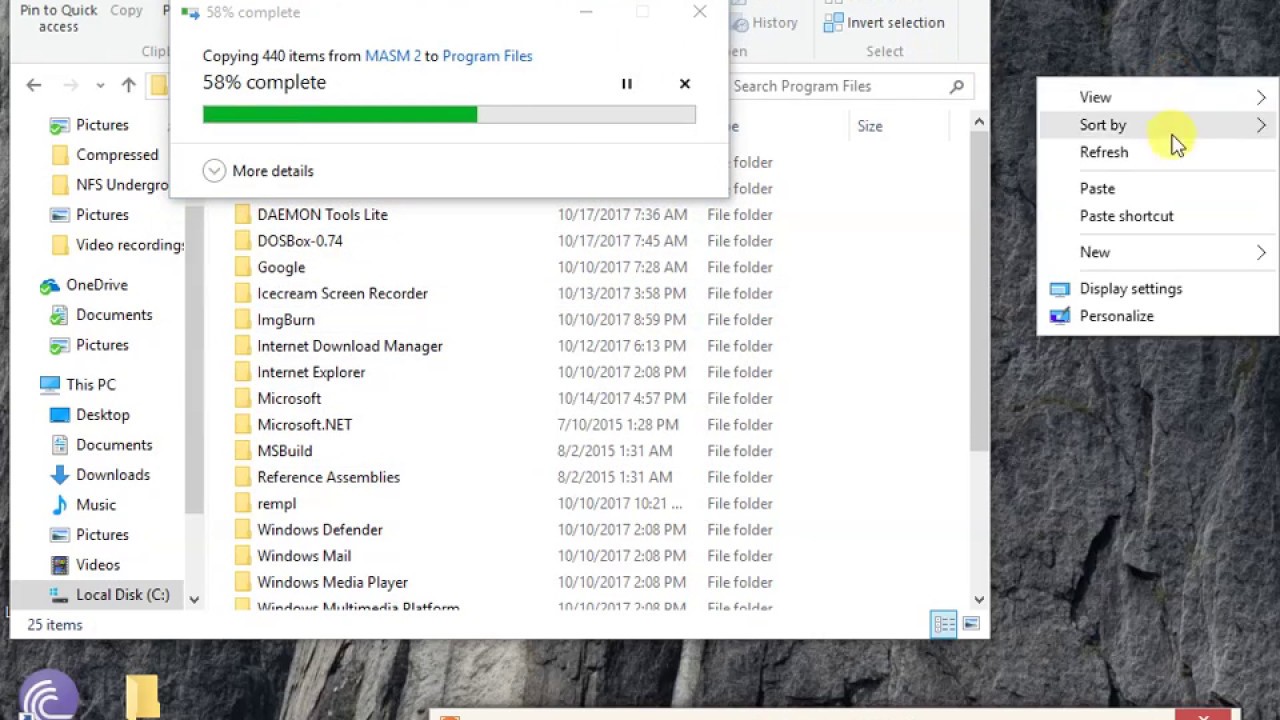Go back in File Explorer
1280x720 pixels.
[34, 86]
